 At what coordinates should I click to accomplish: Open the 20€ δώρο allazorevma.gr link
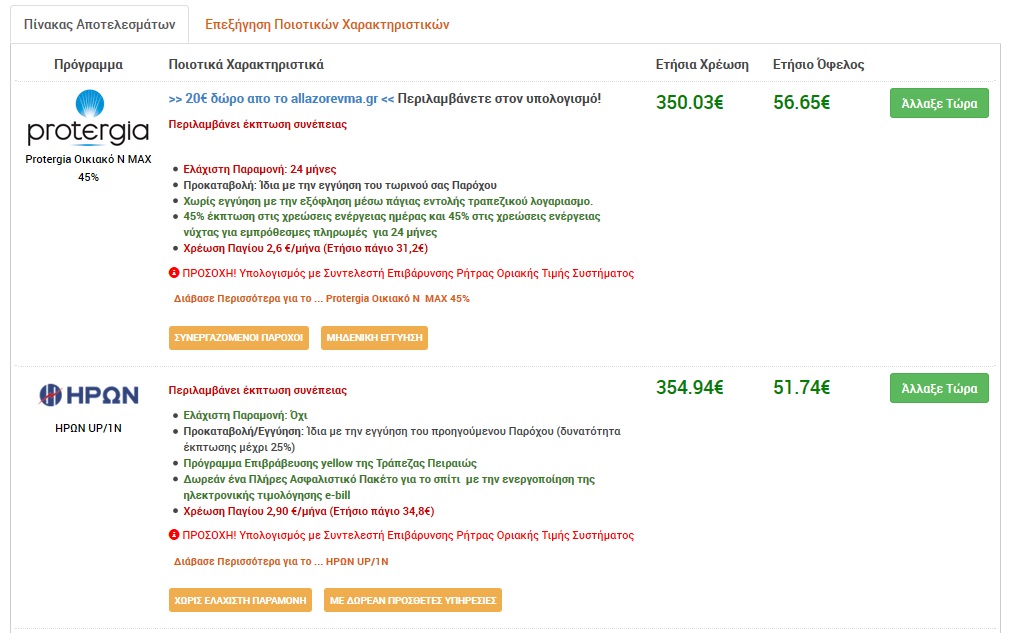coord(281,99)
